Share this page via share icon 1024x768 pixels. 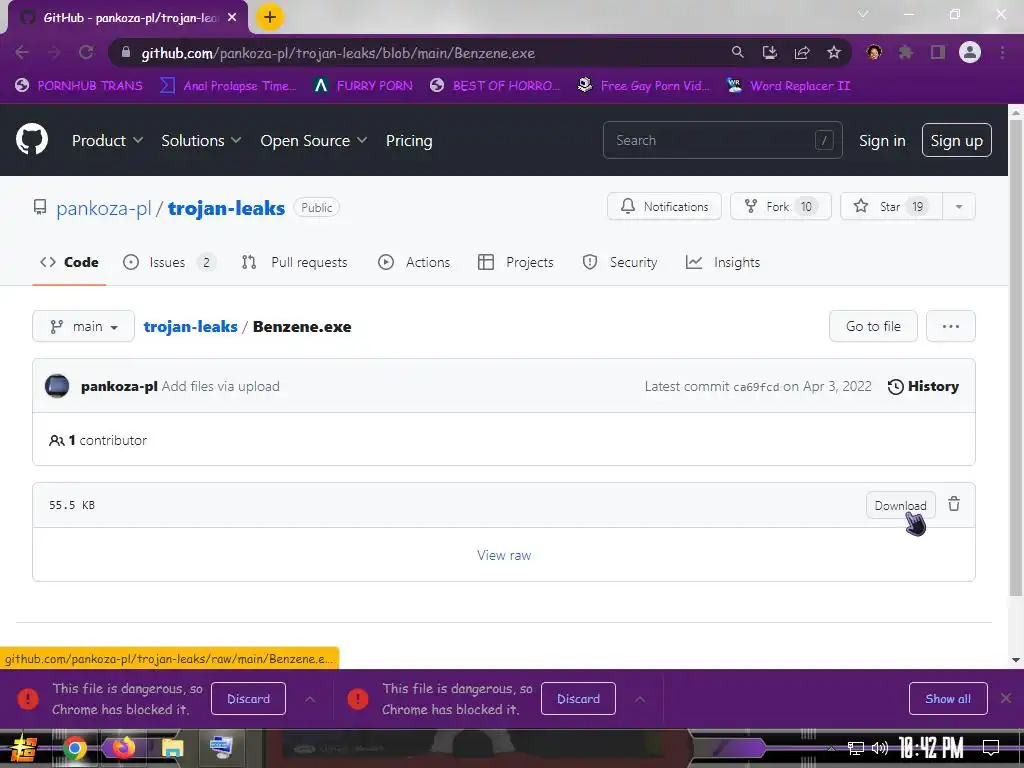pyautogui.click(x=802, y=52)
